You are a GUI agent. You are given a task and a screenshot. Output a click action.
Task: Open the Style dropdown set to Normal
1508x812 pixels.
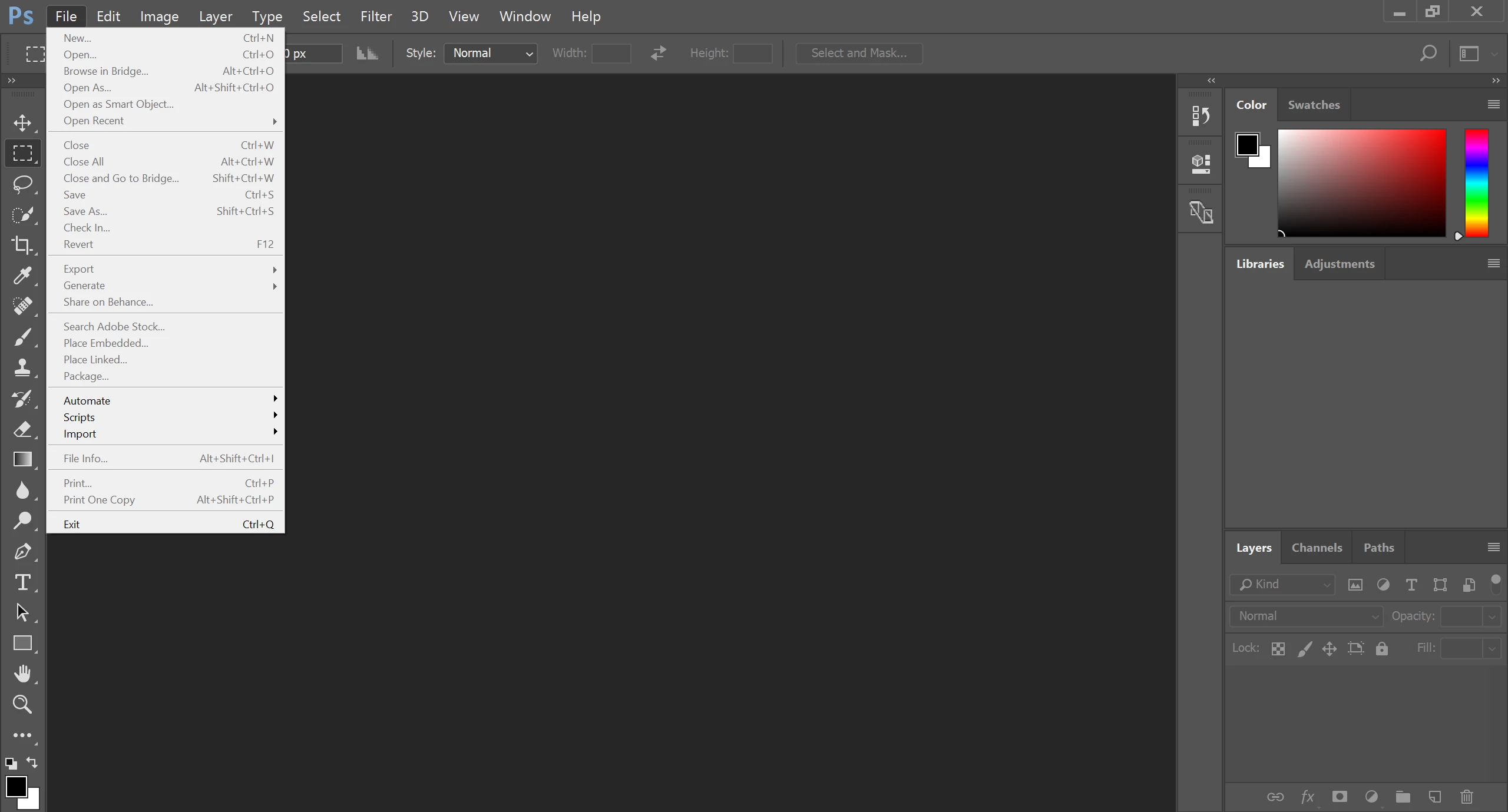[490, 53]
